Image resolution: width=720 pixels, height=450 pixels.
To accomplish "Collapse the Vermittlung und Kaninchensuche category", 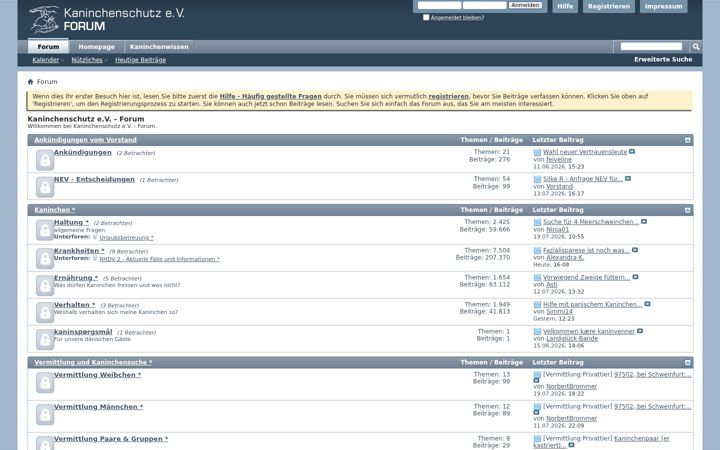I will click(687, 363).
